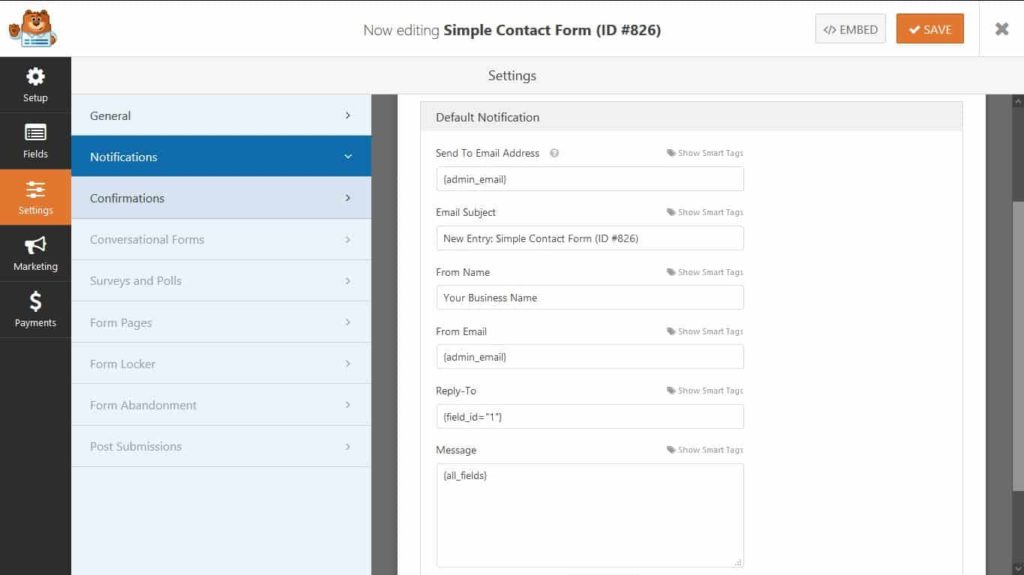This screenshot has width=1024, height=575.
Task: Open the Confirmations settings section
Action: click(221, 198)
